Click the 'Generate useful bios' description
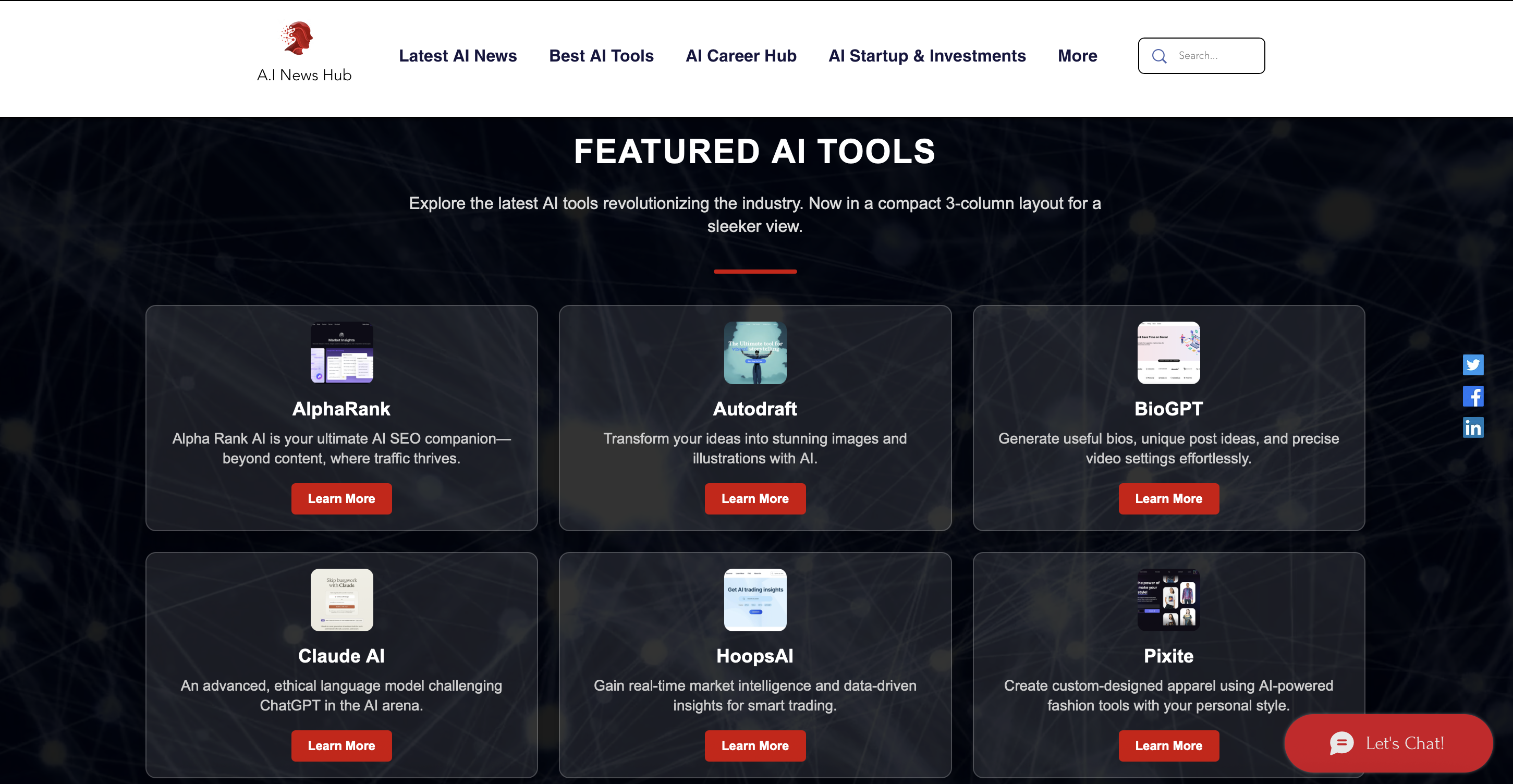The height and width of the screenshot is (784, 1513). click(1168, 449)
